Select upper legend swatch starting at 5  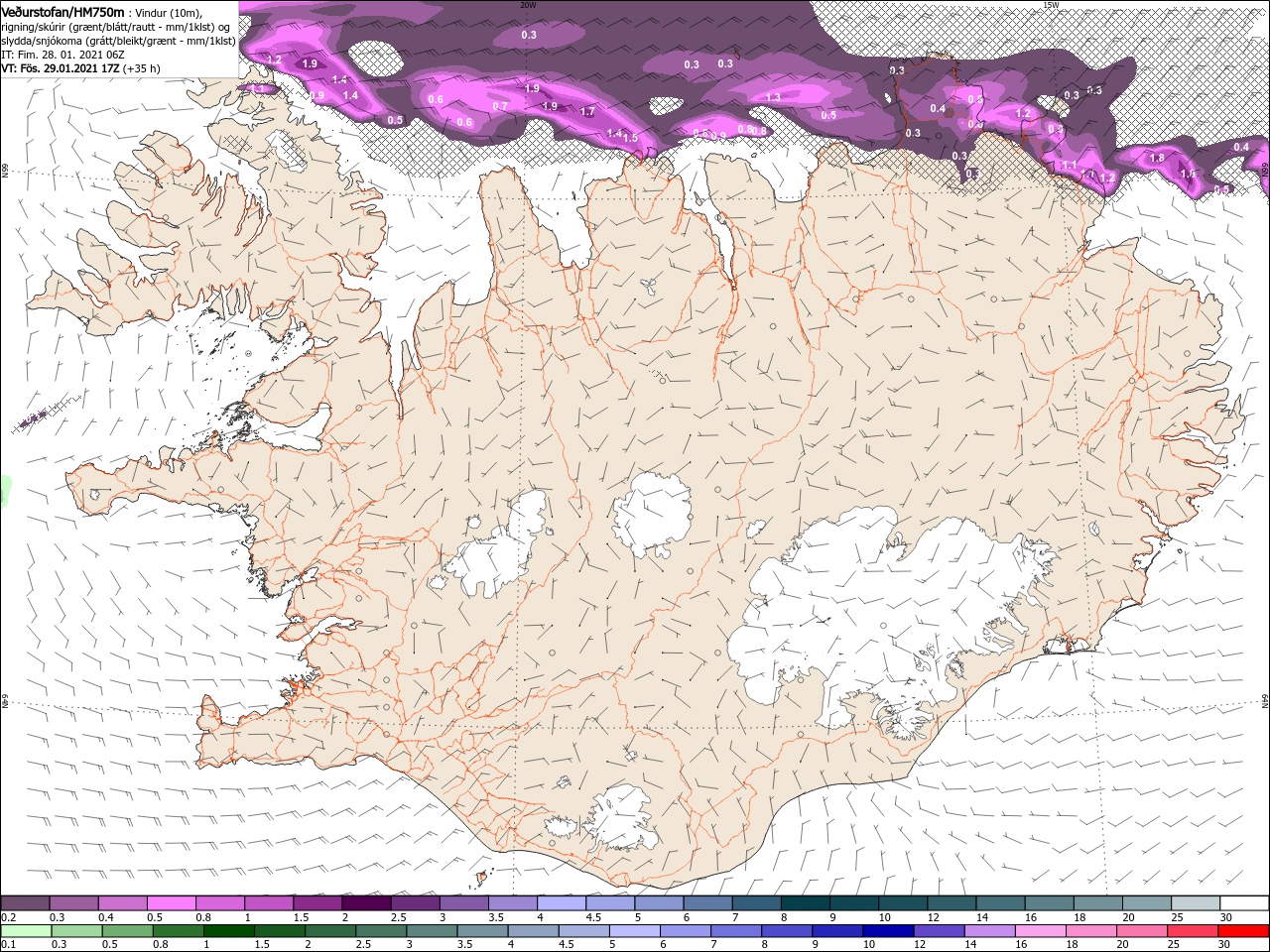click(660, 903)
